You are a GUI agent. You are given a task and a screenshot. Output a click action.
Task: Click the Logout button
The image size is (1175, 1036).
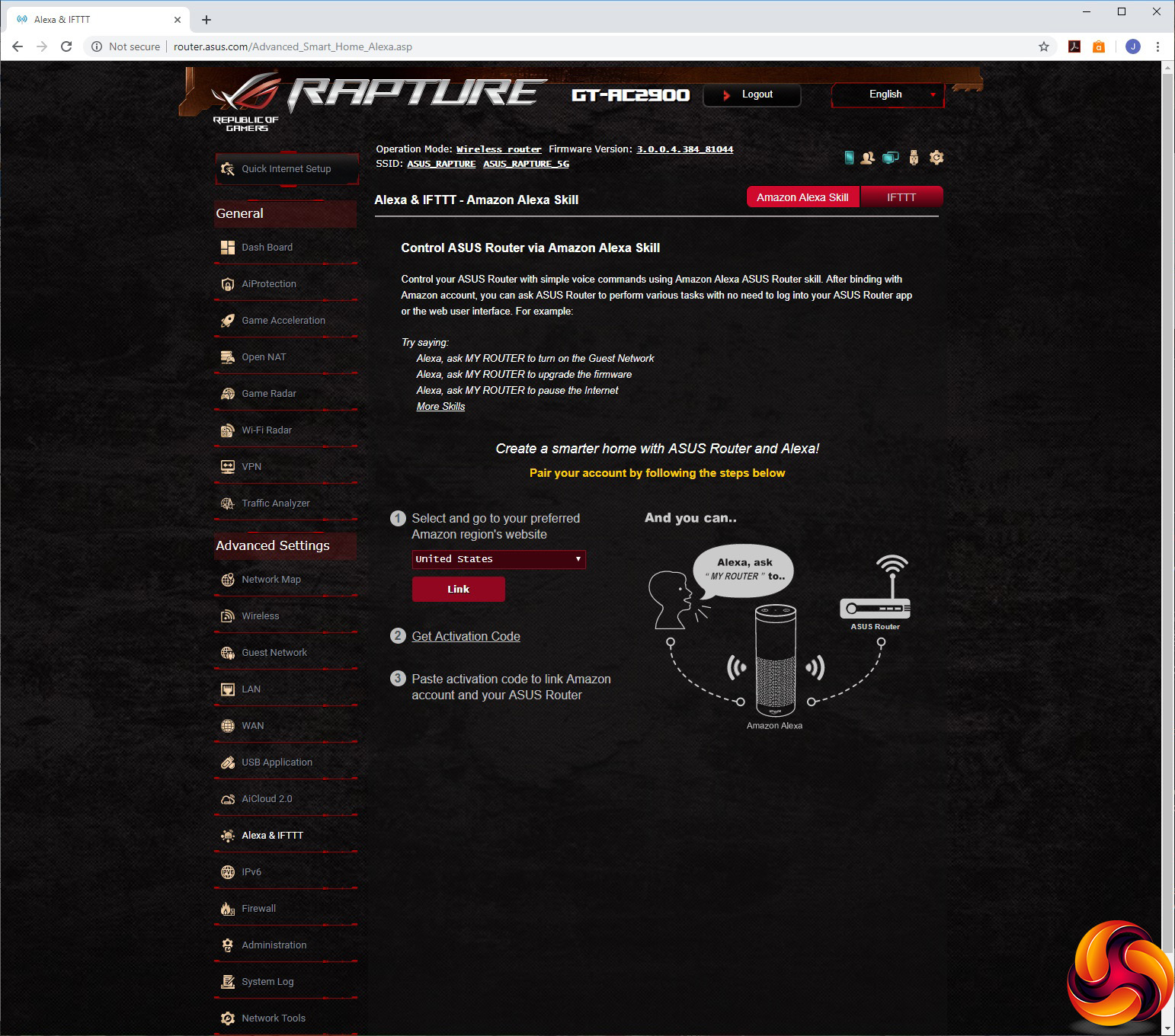(751, 95)
